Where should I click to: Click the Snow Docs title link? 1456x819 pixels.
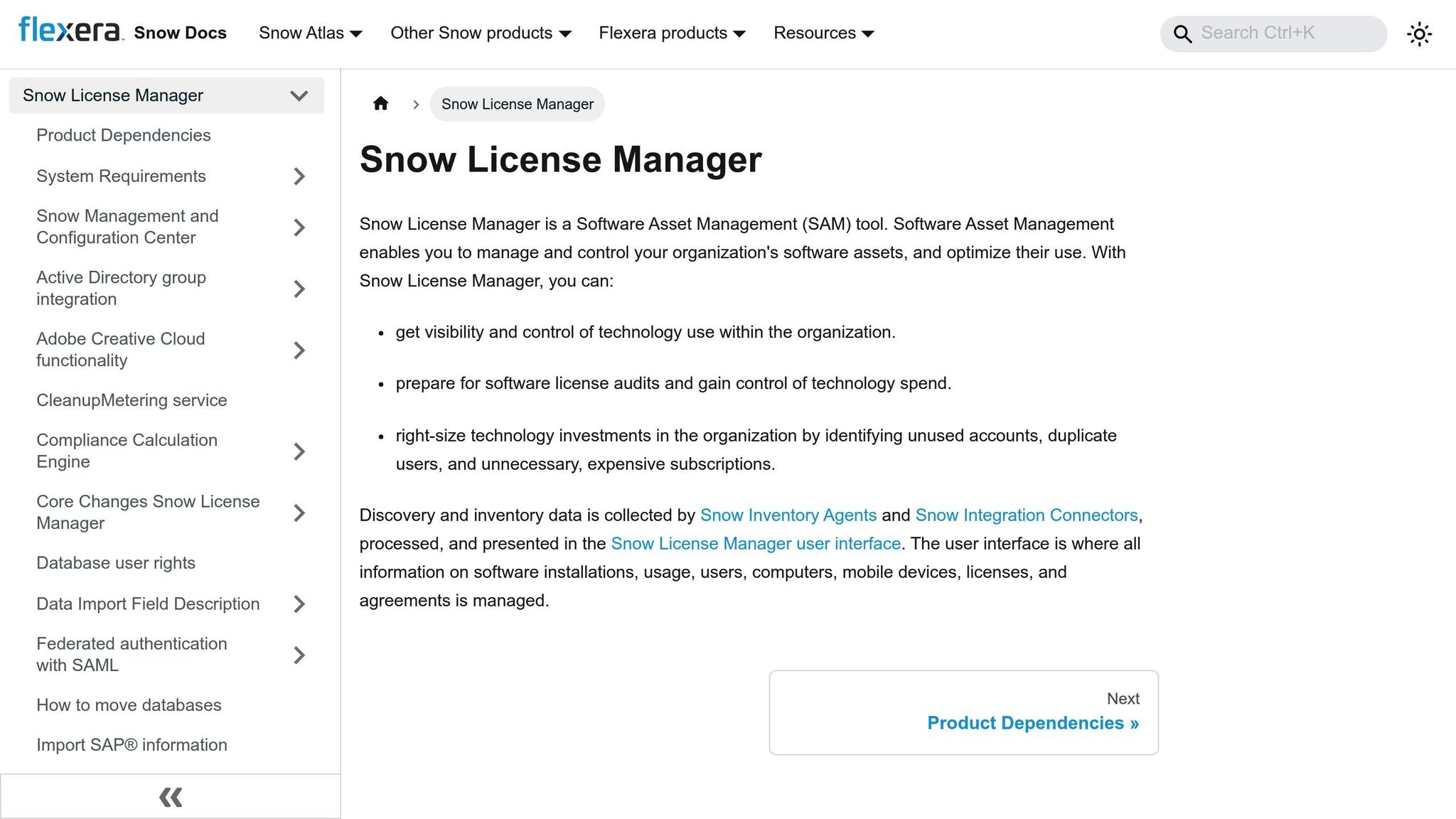click(180, 33)
